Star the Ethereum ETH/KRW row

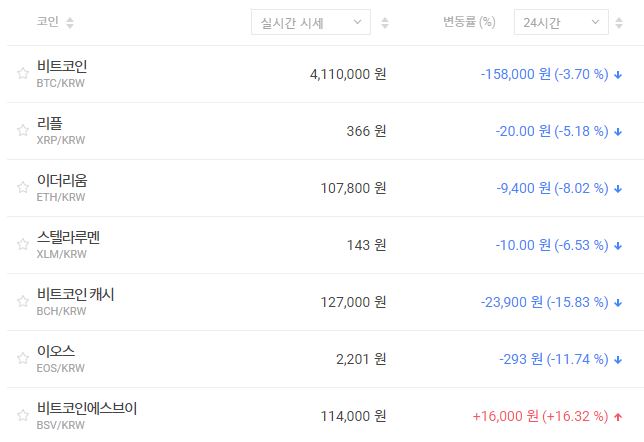click(22, 187)
